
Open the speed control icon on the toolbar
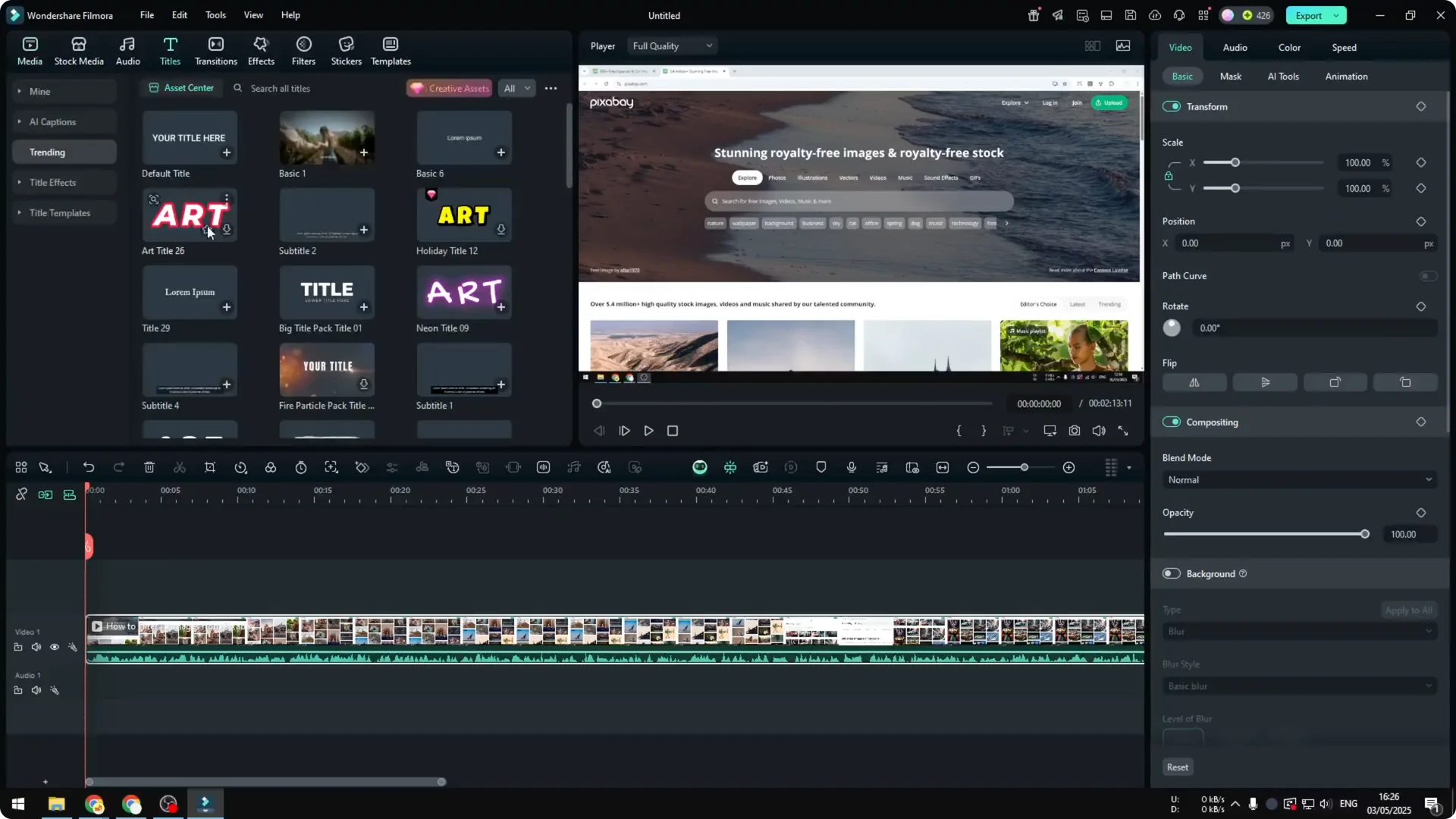241,467
